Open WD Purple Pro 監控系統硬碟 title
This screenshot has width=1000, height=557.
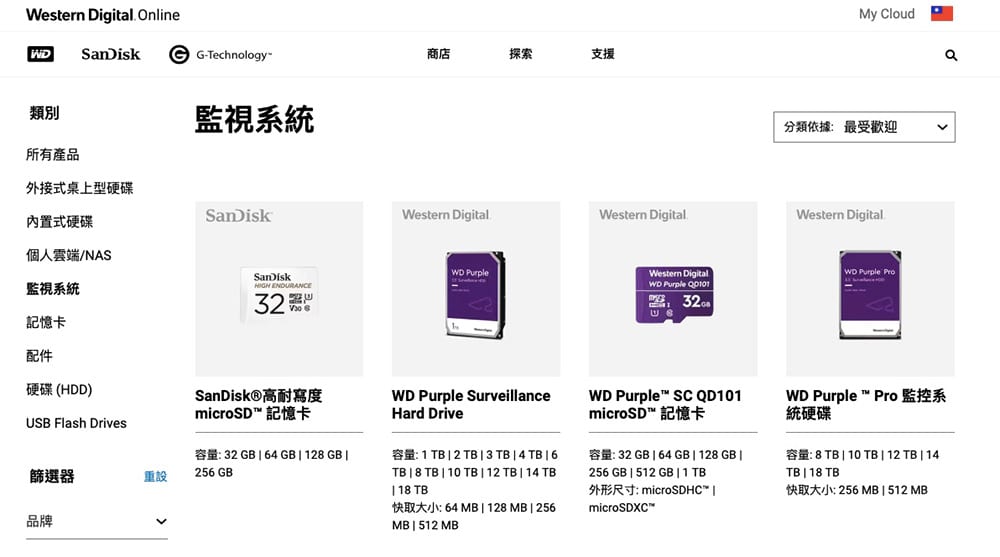(866, 405)
